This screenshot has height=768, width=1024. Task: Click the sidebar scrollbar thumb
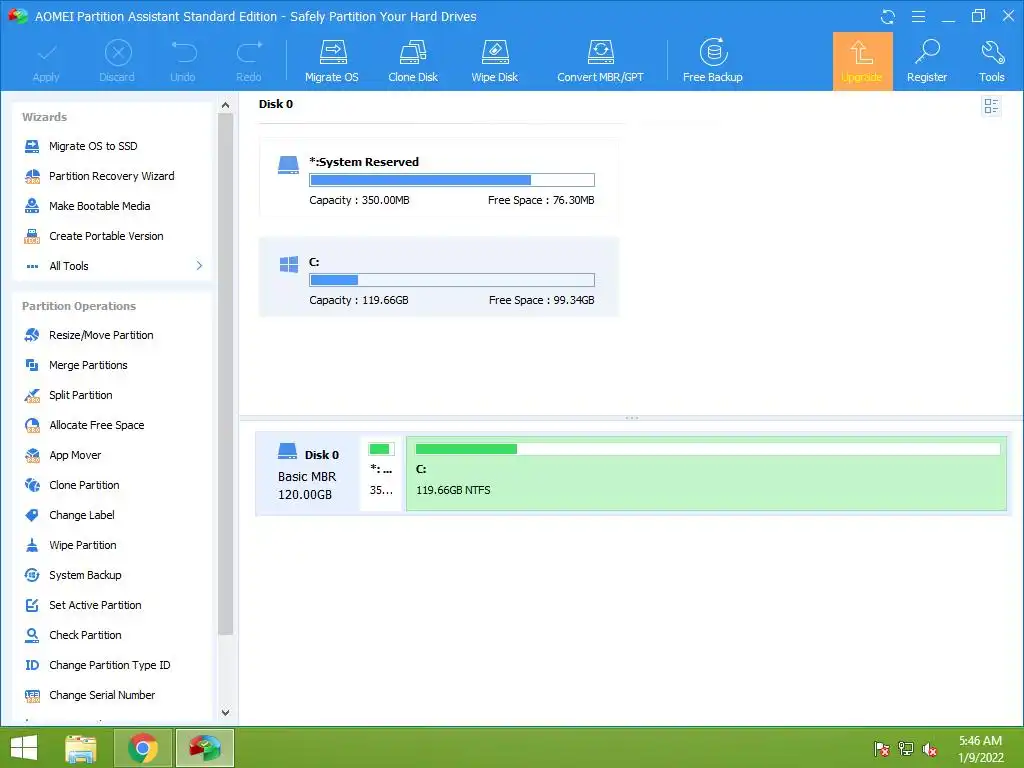[x=225, y=374]
